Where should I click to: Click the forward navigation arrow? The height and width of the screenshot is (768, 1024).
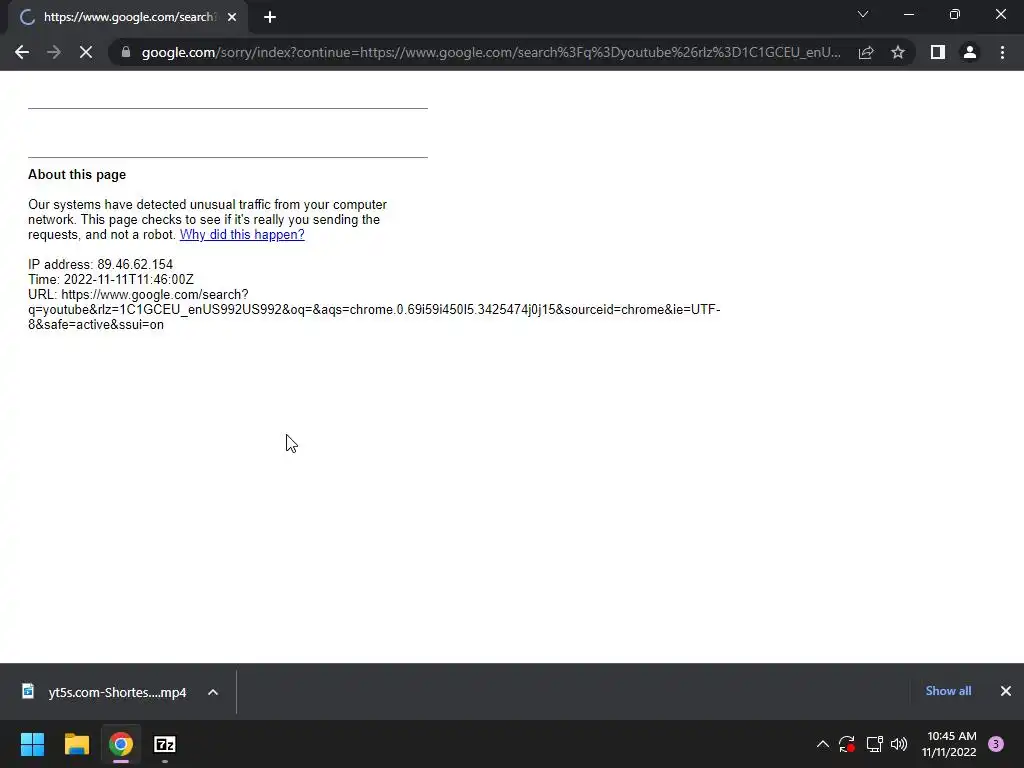pos(54,52)
